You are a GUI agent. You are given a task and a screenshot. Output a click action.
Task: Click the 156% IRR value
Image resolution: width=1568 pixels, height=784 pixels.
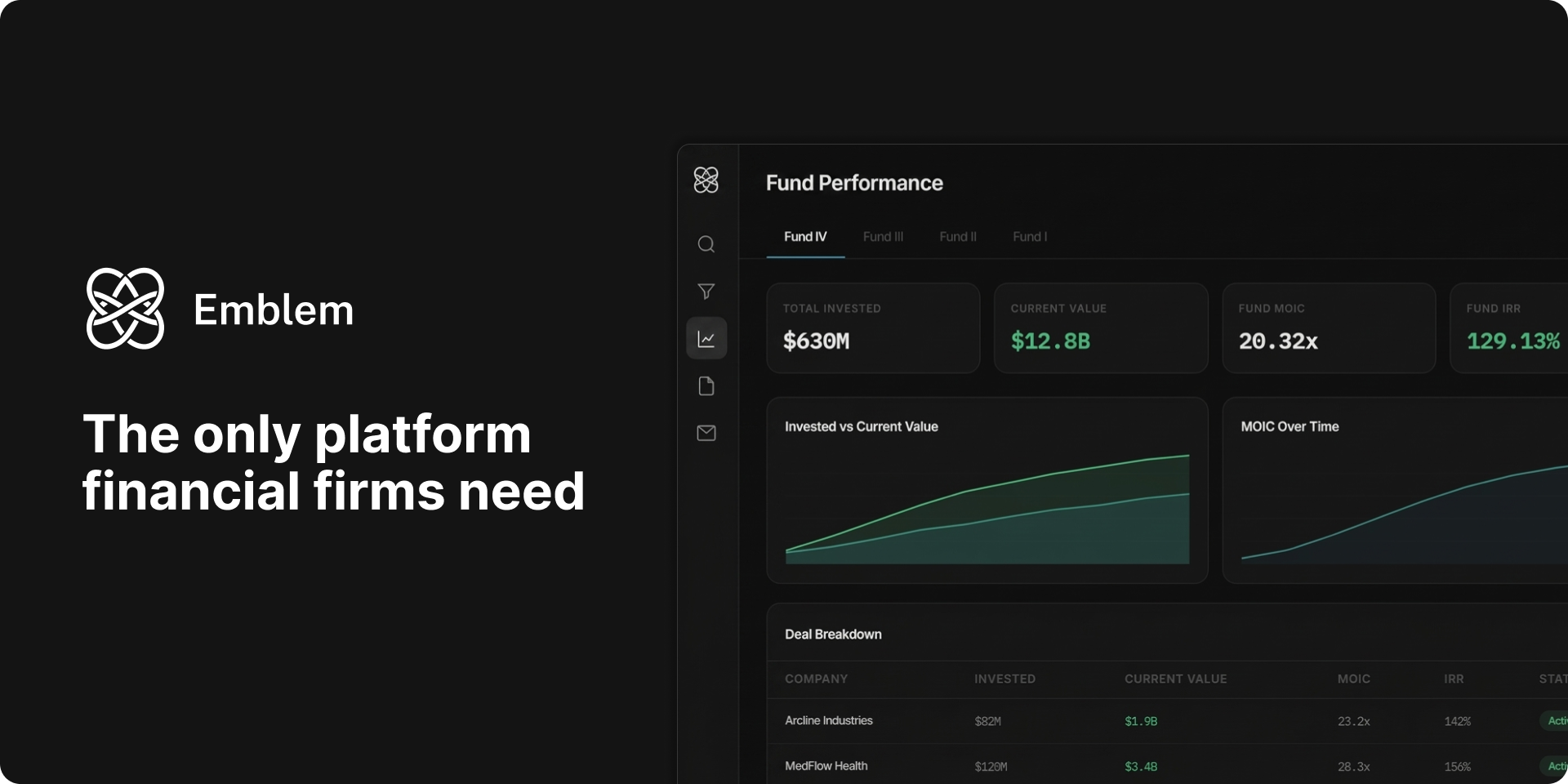(1457, 767)
